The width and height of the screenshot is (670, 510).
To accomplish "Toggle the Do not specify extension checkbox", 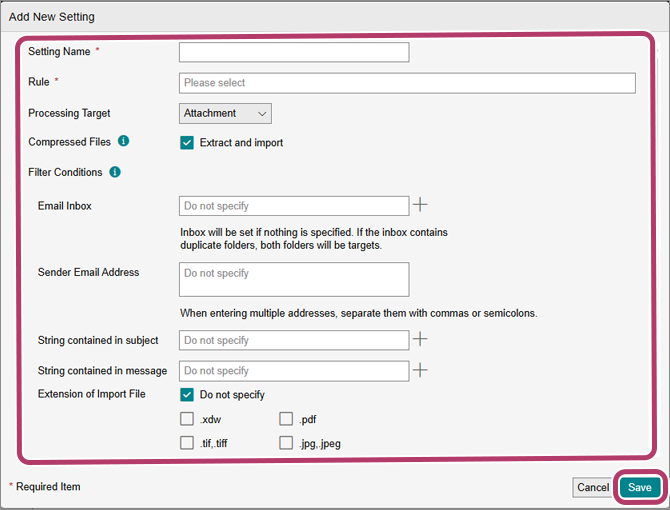I will (187, 395).
